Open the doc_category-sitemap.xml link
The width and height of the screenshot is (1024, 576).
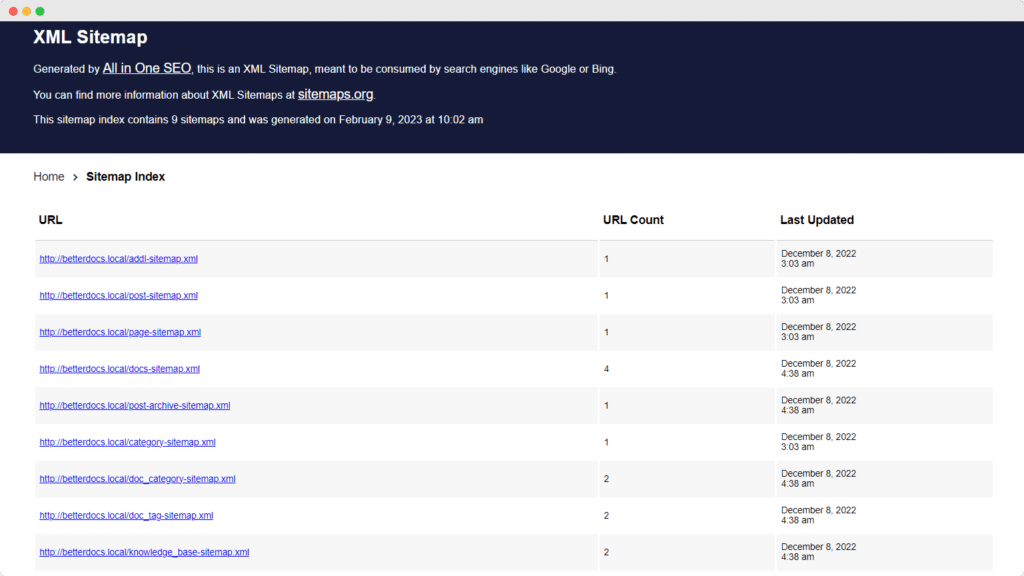(137, 478)
